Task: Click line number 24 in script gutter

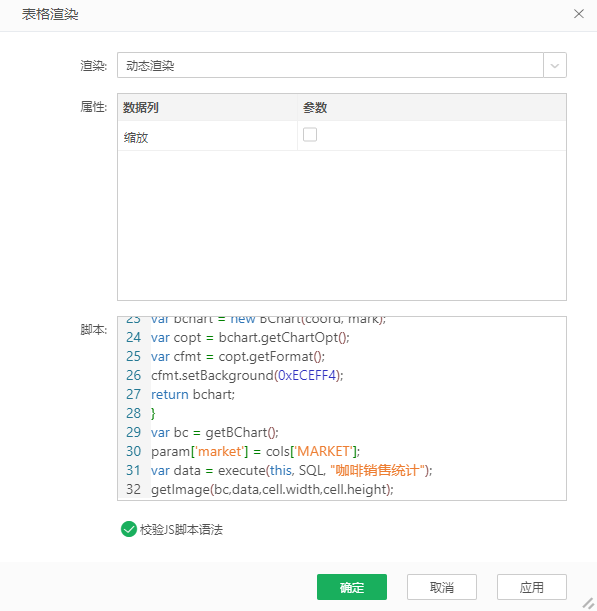Action: [133, 337]
